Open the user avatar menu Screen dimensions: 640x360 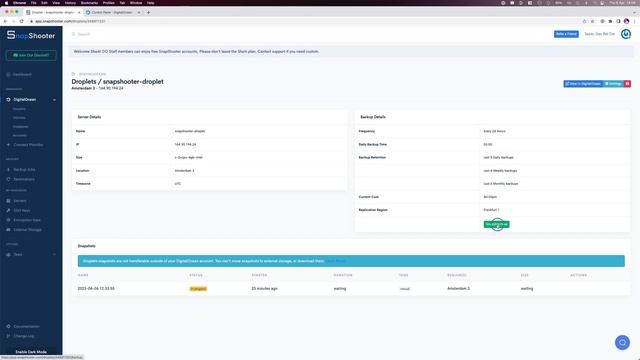[626, 34]
